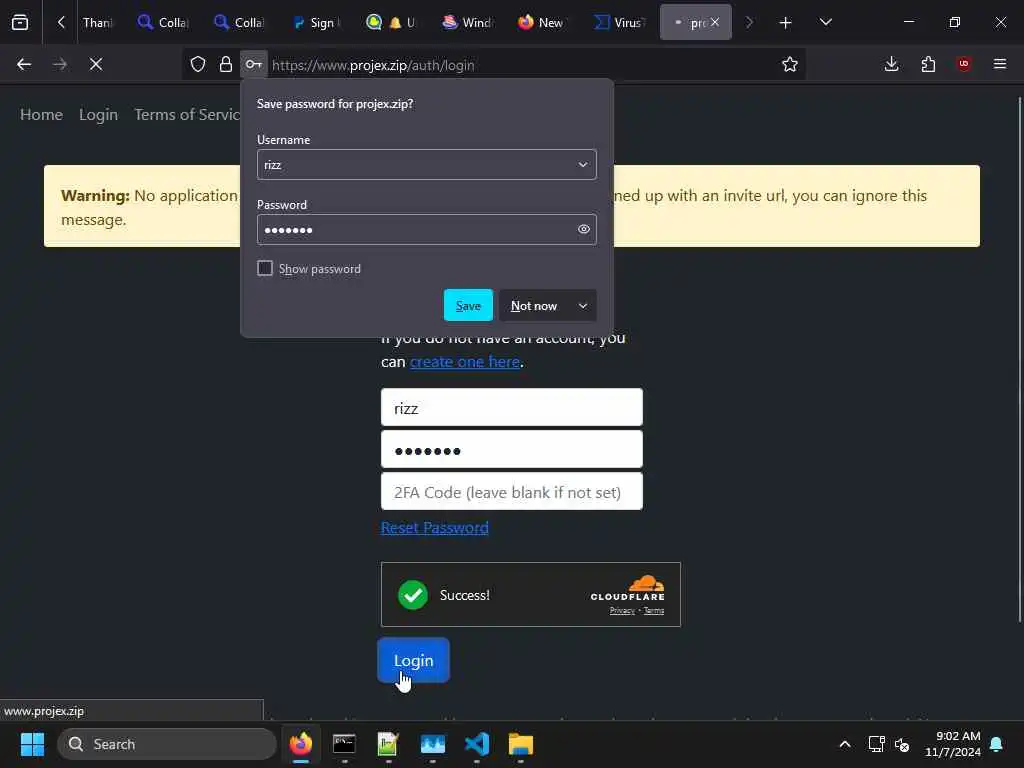1024x768 pixels.
Task: Open the Terms of Service link
Action: (187, 114)
